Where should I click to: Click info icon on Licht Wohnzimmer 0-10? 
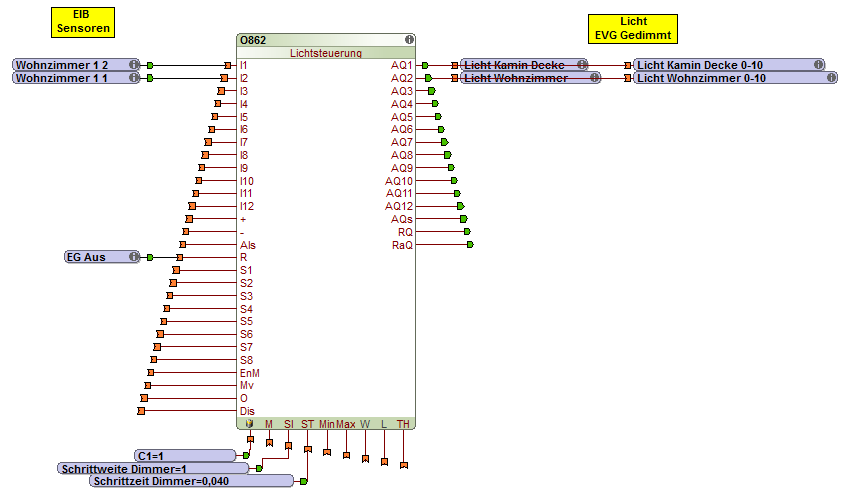point(829,78)
